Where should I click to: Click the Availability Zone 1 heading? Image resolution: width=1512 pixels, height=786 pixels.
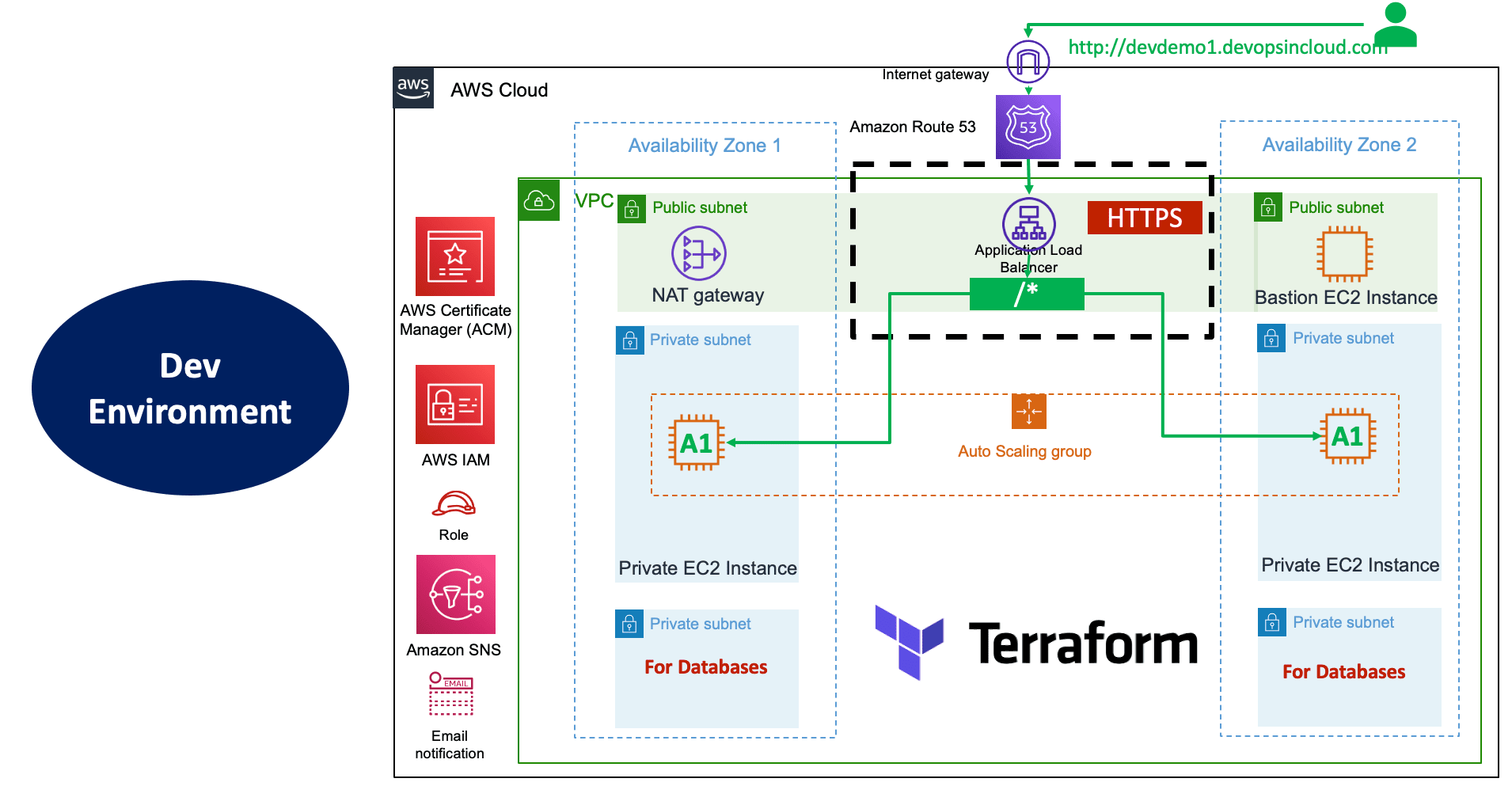(x=705, y=146)
